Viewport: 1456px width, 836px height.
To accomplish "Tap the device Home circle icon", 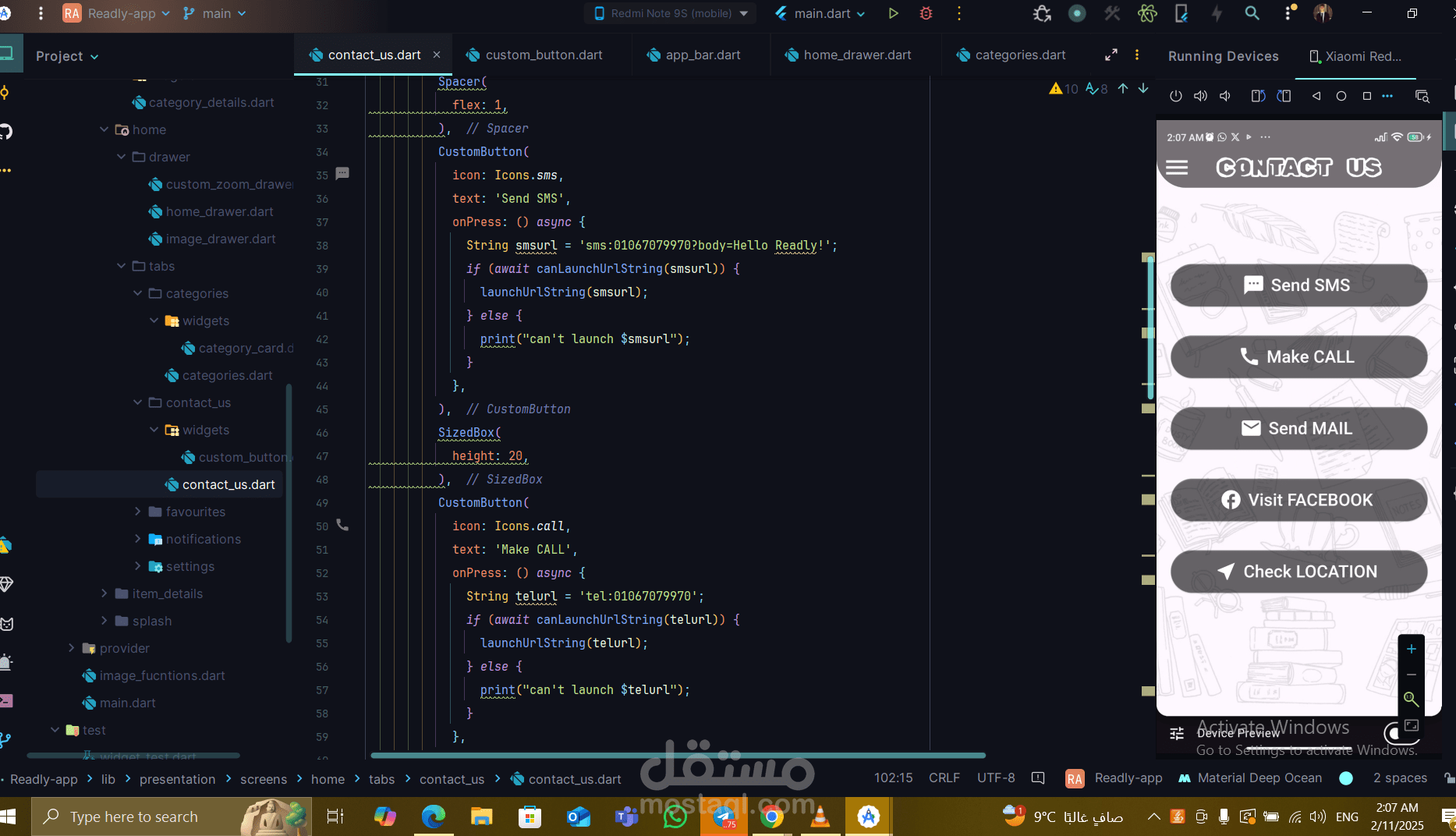I will (1341, 96).
